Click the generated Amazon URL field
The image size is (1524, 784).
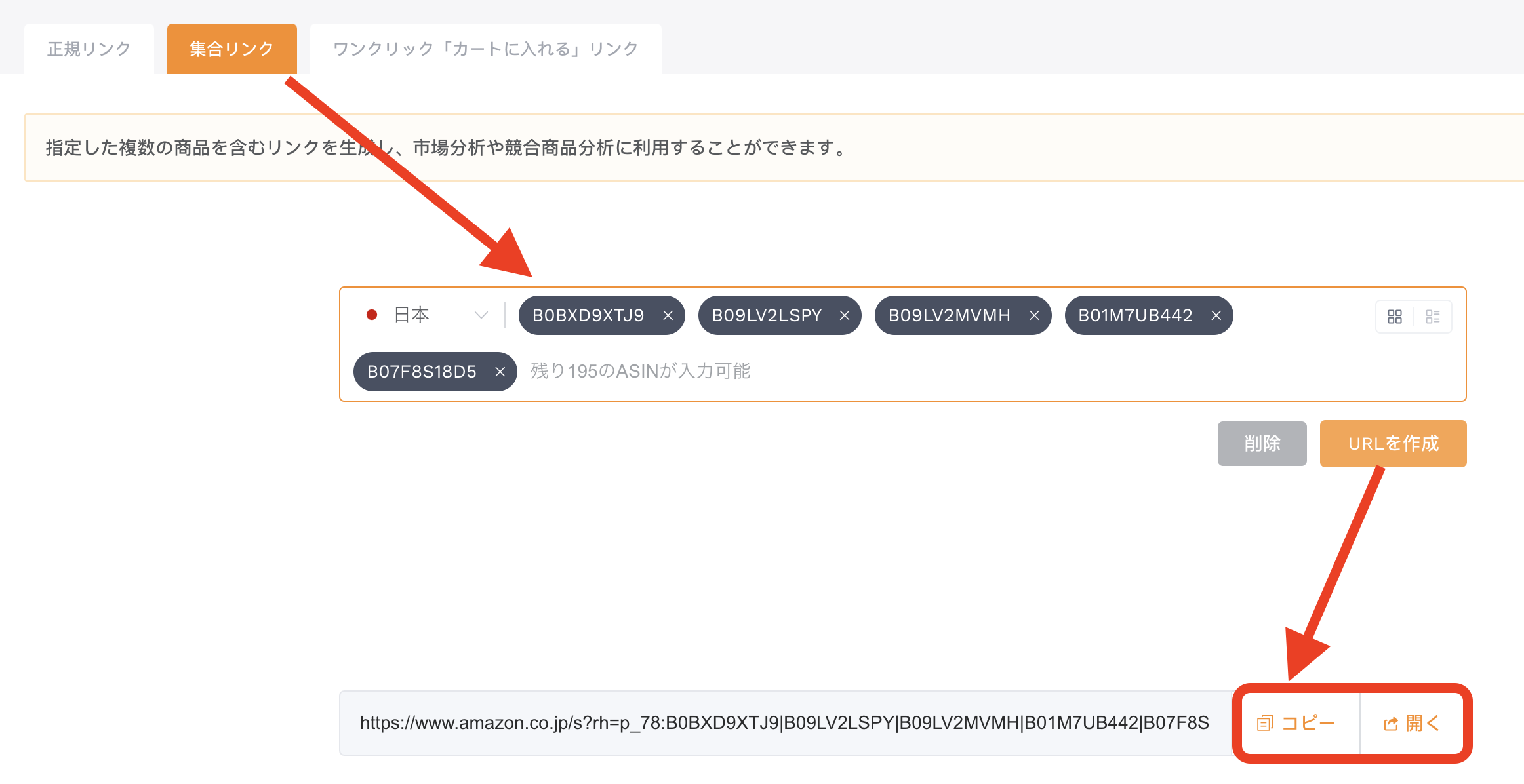click(786, 723)
